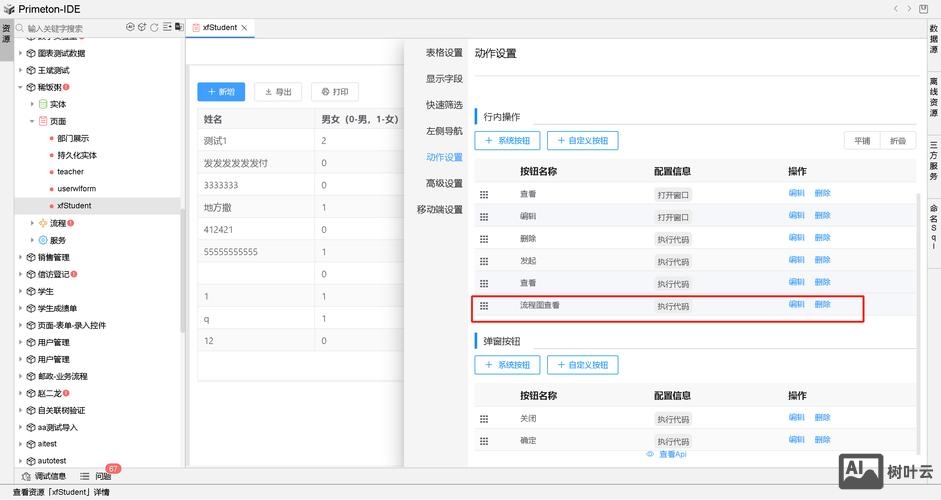941x500 pixels.
Task: Expand the aitest tree node
Action: pyautogui.click(x=20, y=444)
